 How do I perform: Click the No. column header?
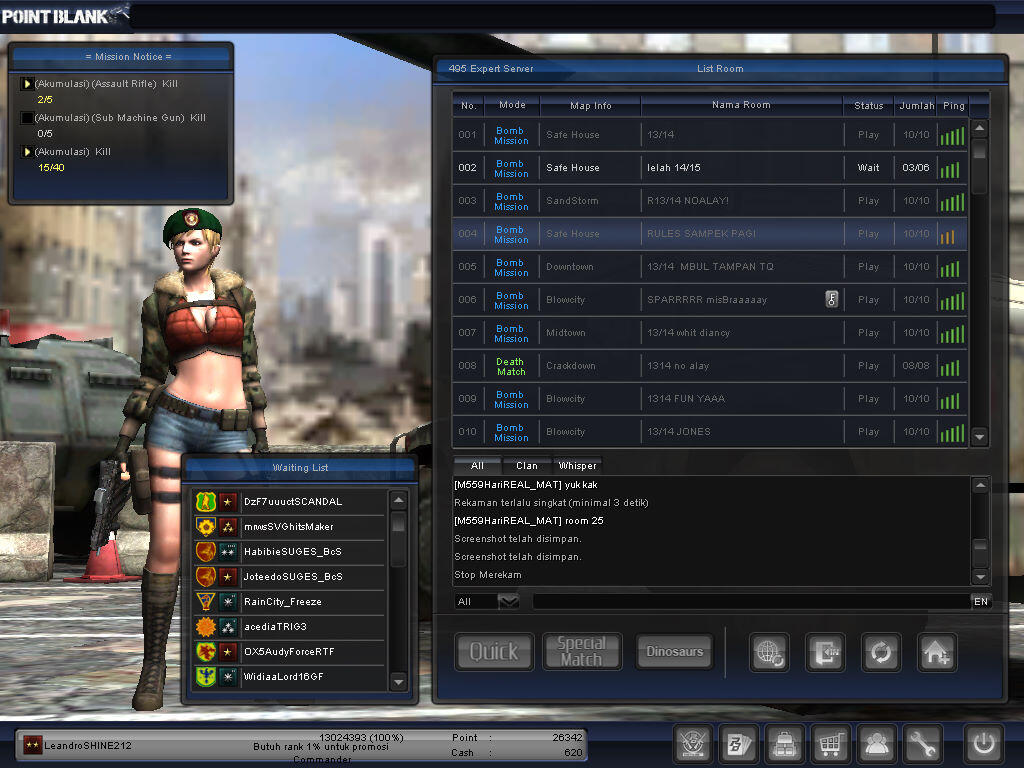coord(469,105)
